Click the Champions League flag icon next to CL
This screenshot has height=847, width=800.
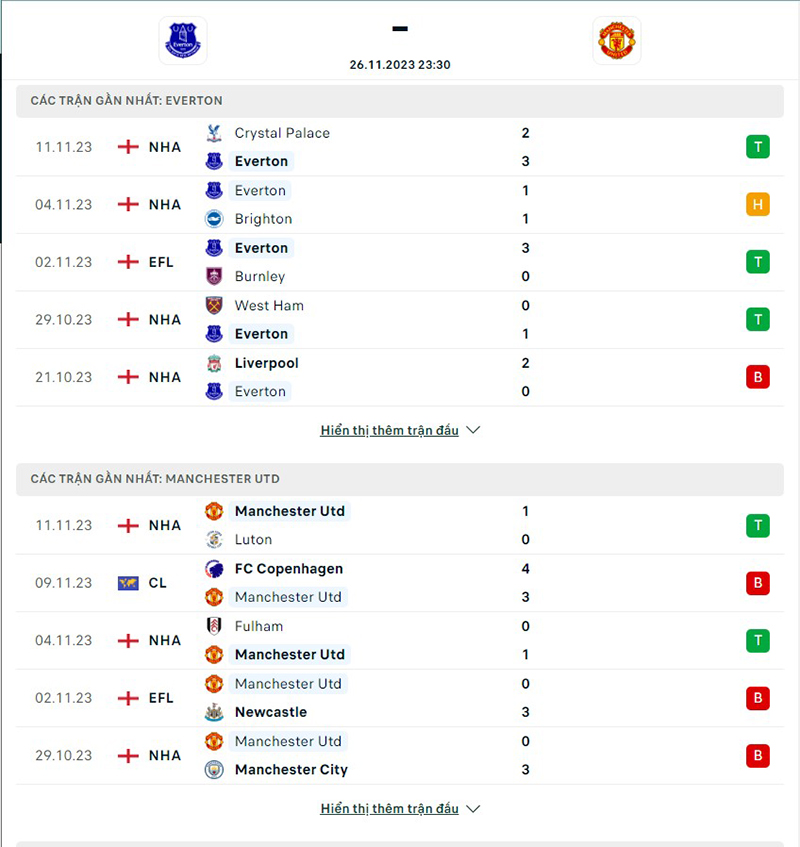[x=128, y=583]
